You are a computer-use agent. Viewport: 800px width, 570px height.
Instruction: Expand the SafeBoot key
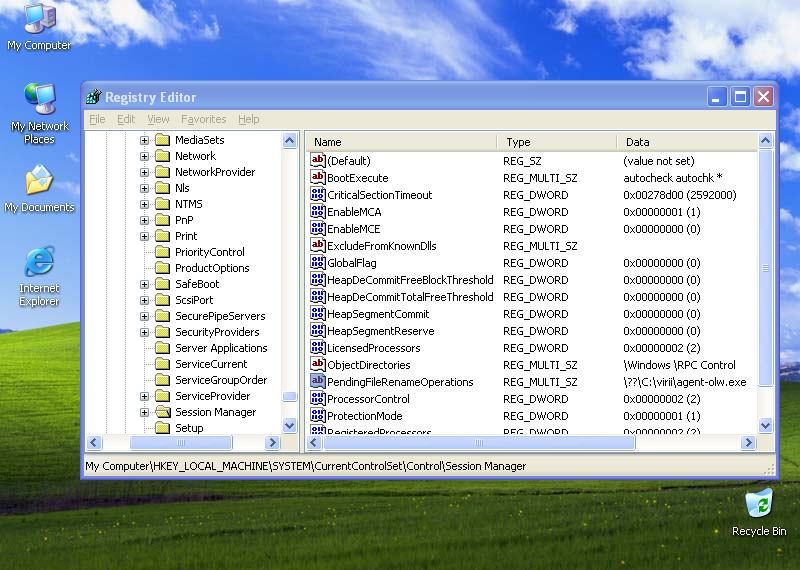[x=144, y=284]
